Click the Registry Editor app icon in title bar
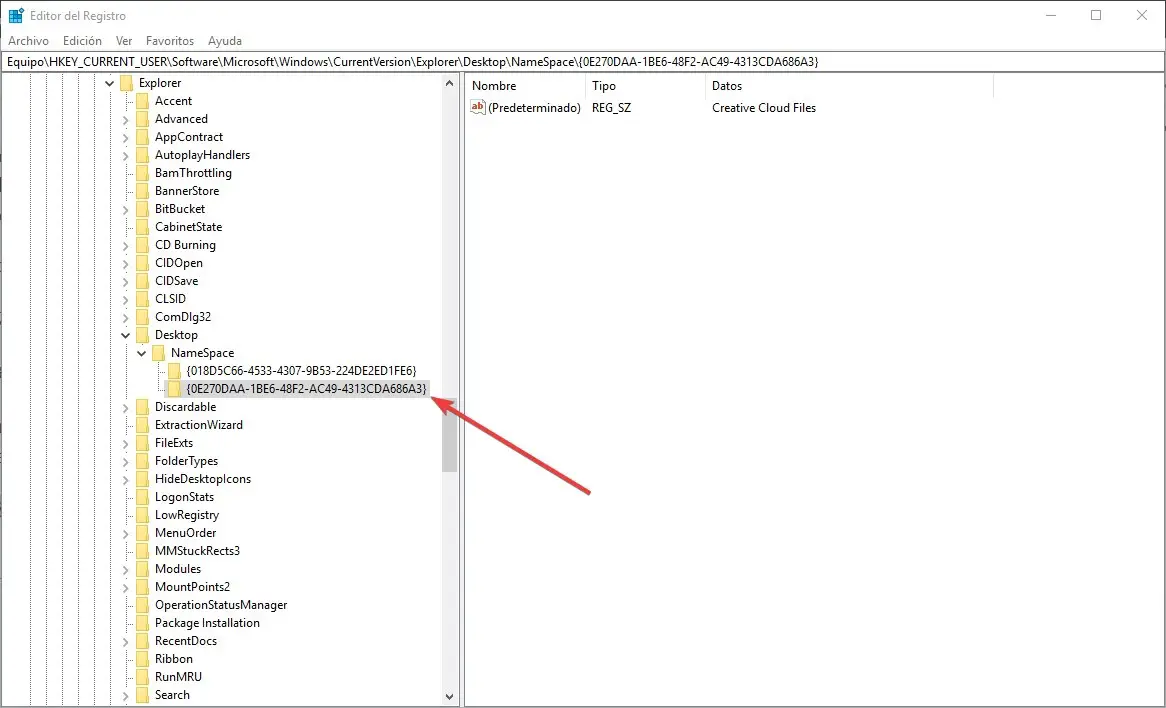This screenshot has height=708, width=1166. 16,16
